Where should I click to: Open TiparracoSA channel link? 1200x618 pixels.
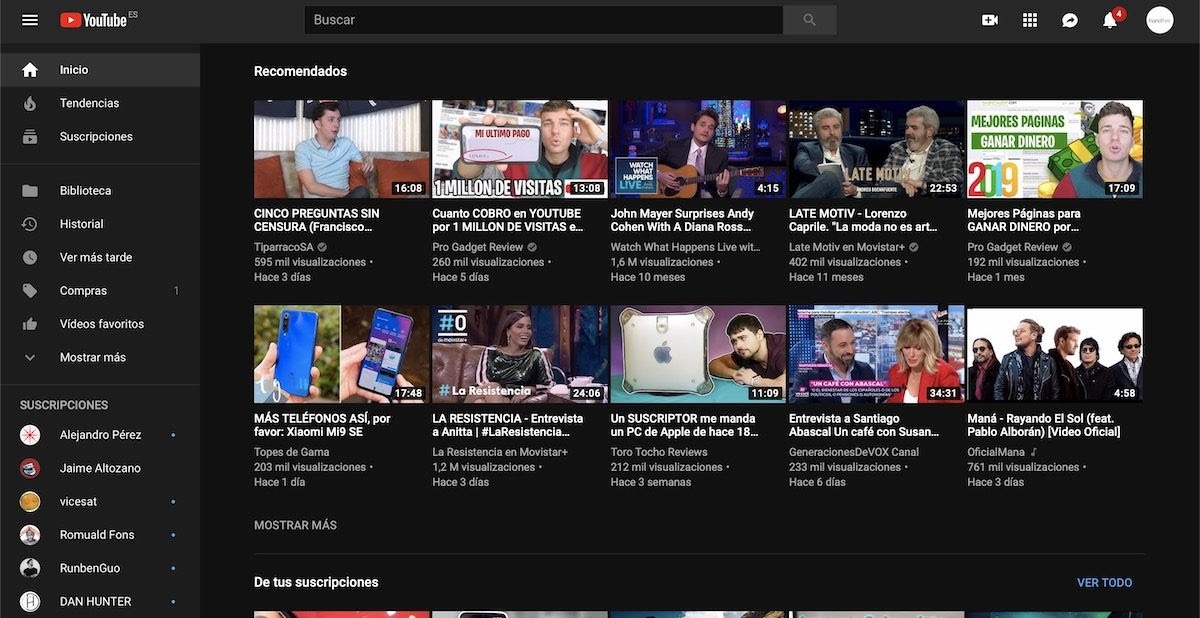(x=284, y=247)
